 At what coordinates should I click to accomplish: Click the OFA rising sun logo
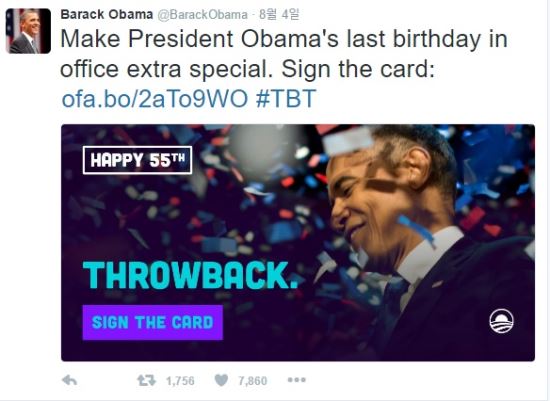coord(502,321)
